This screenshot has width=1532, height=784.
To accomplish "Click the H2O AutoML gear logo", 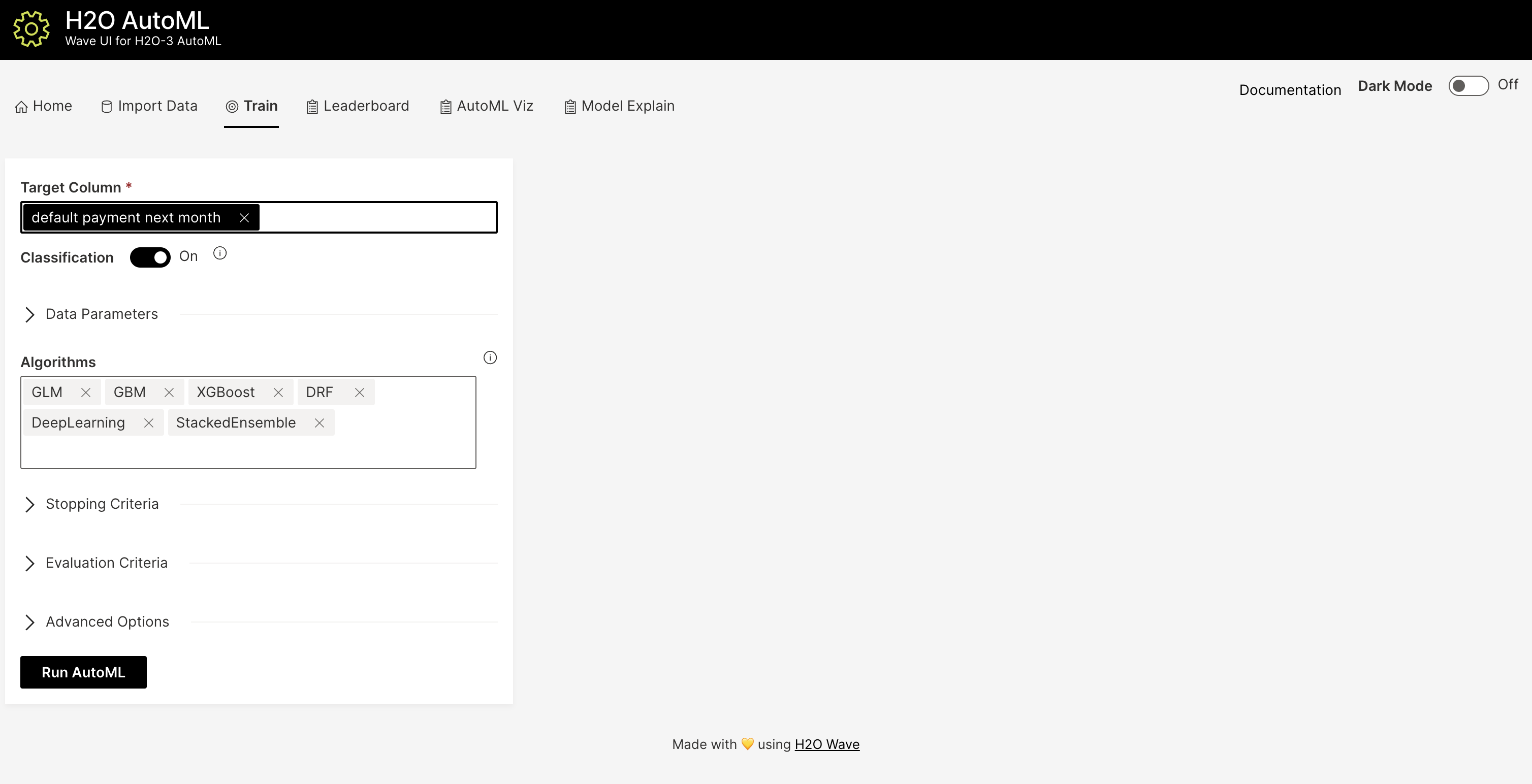I will (x=31, y=28).
